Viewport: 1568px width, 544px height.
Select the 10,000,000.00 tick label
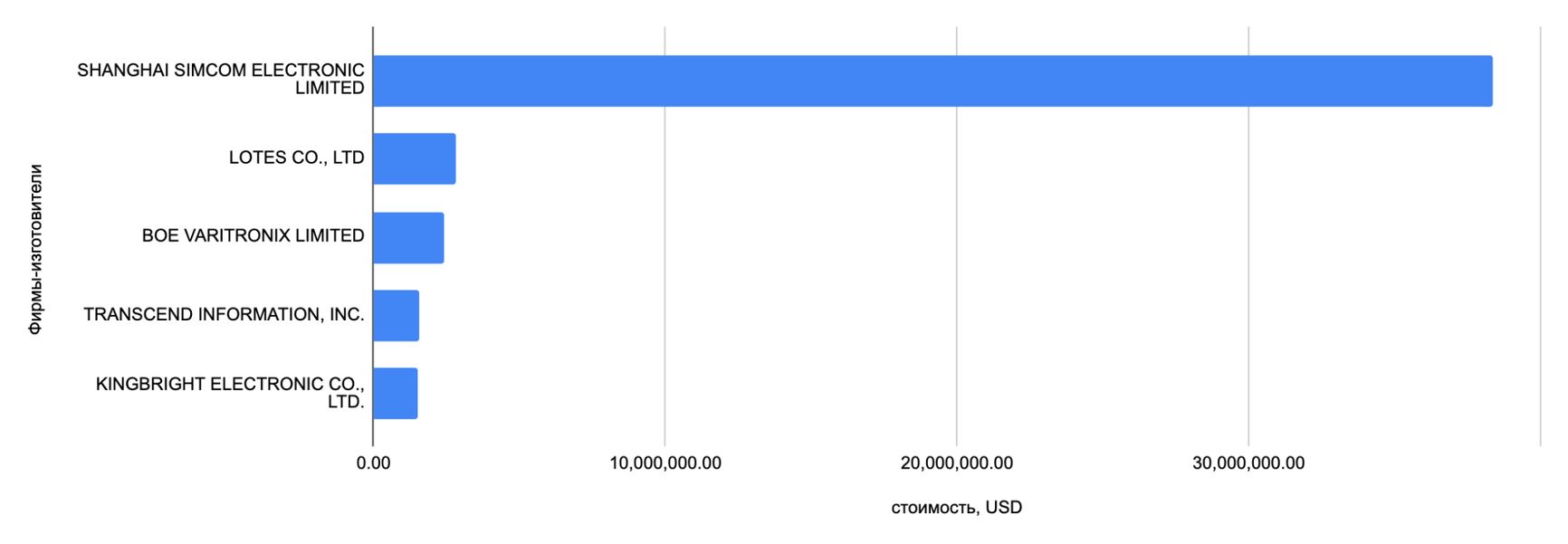[665, 463]
